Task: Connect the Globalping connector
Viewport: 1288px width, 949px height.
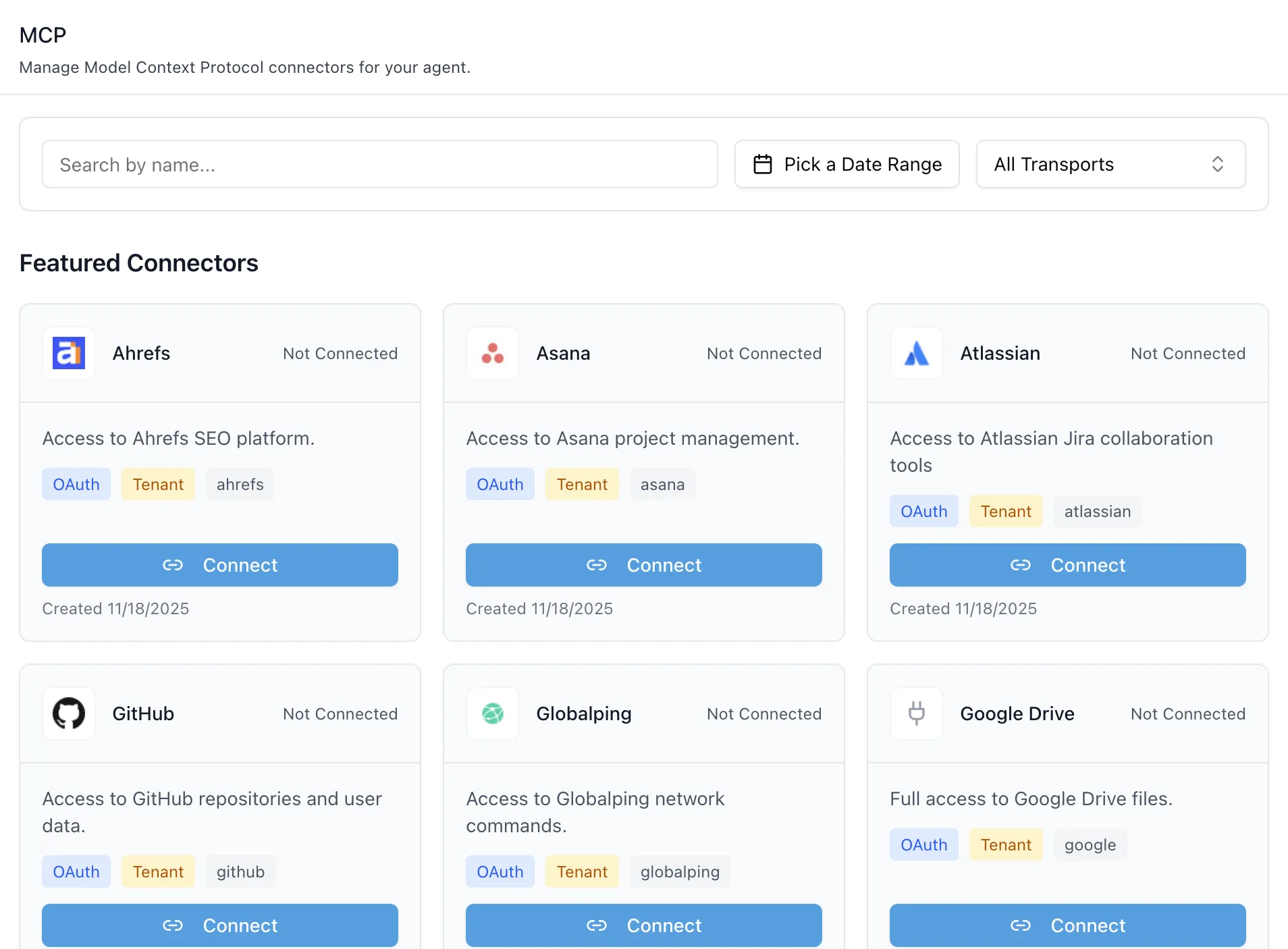Action: click(644, 925)
